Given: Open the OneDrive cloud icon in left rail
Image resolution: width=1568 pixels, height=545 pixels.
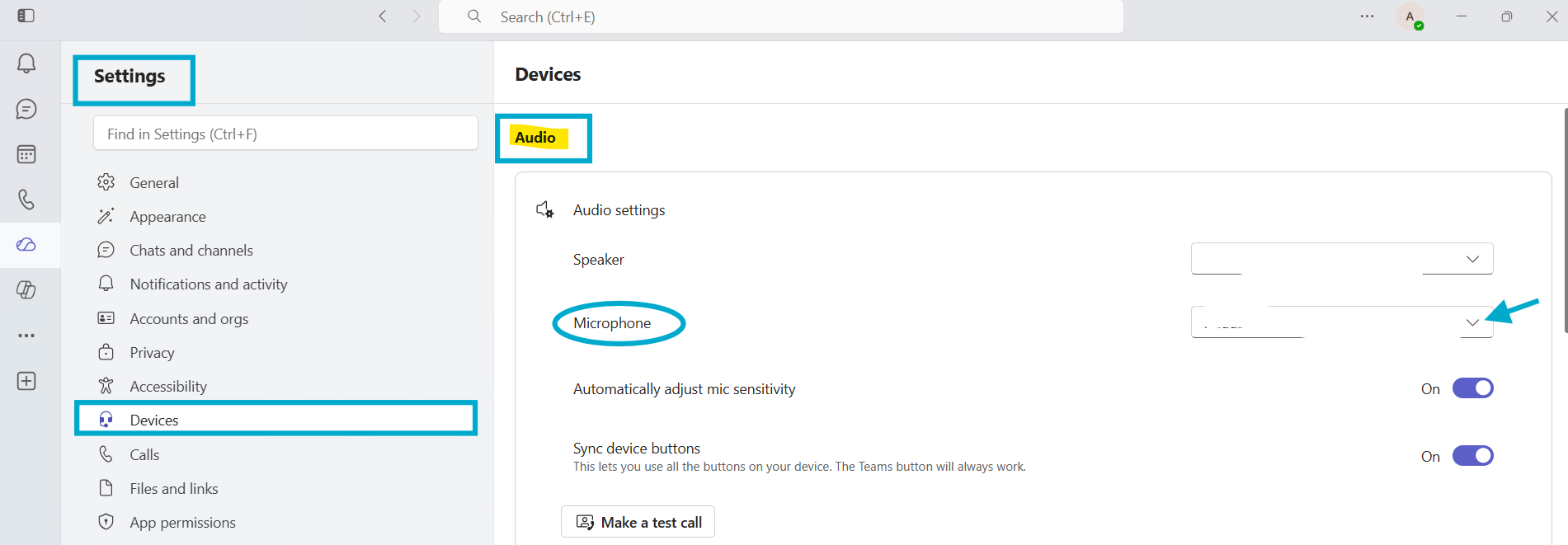Looking at the screenshot, I should tap(26, 245).
